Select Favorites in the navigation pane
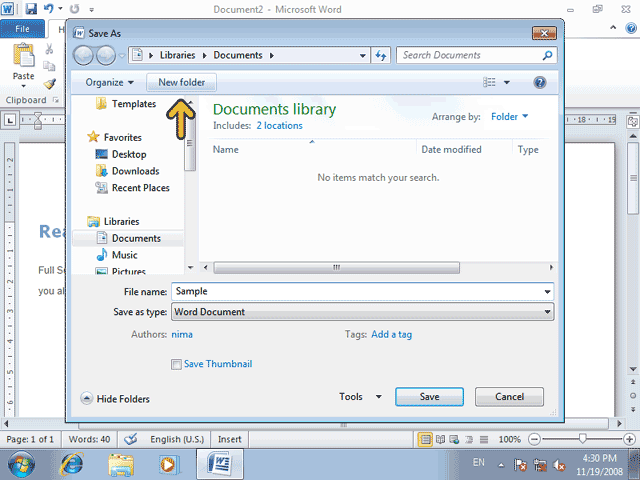The width and height of the screenshot is (640, 480). pos(122,138)
